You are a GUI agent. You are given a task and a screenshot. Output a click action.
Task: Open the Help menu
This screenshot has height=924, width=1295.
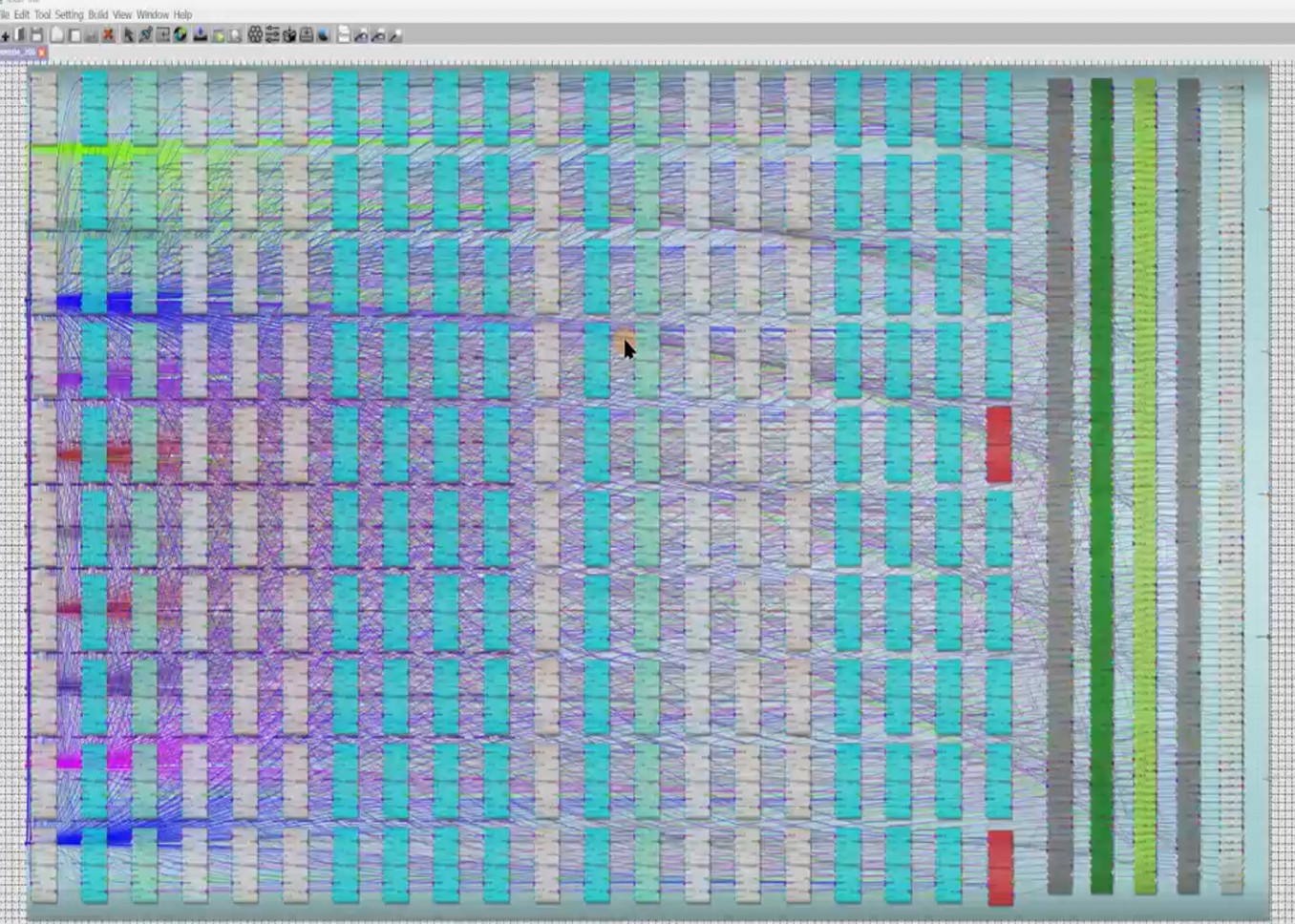pos(182,15)
